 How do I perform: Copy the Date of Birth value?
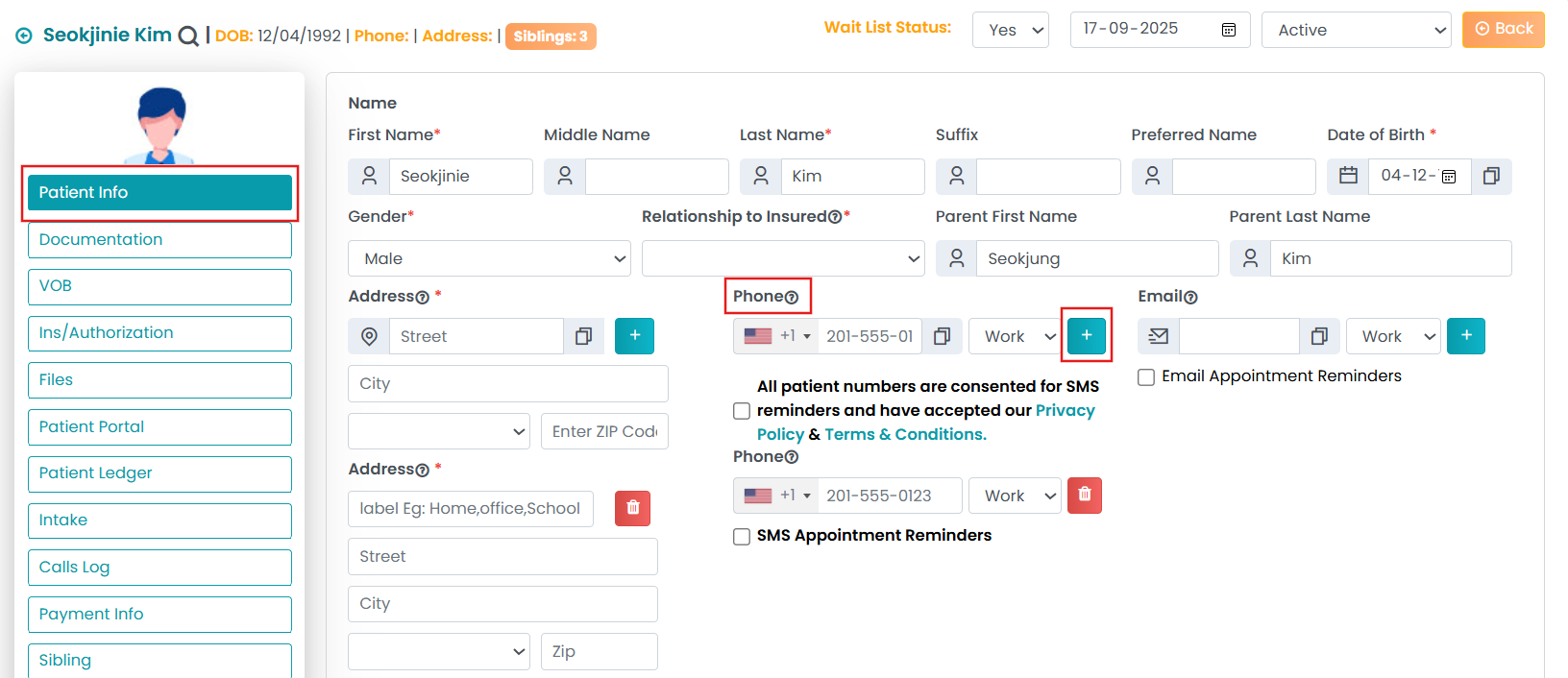[x=1491, y=176]
